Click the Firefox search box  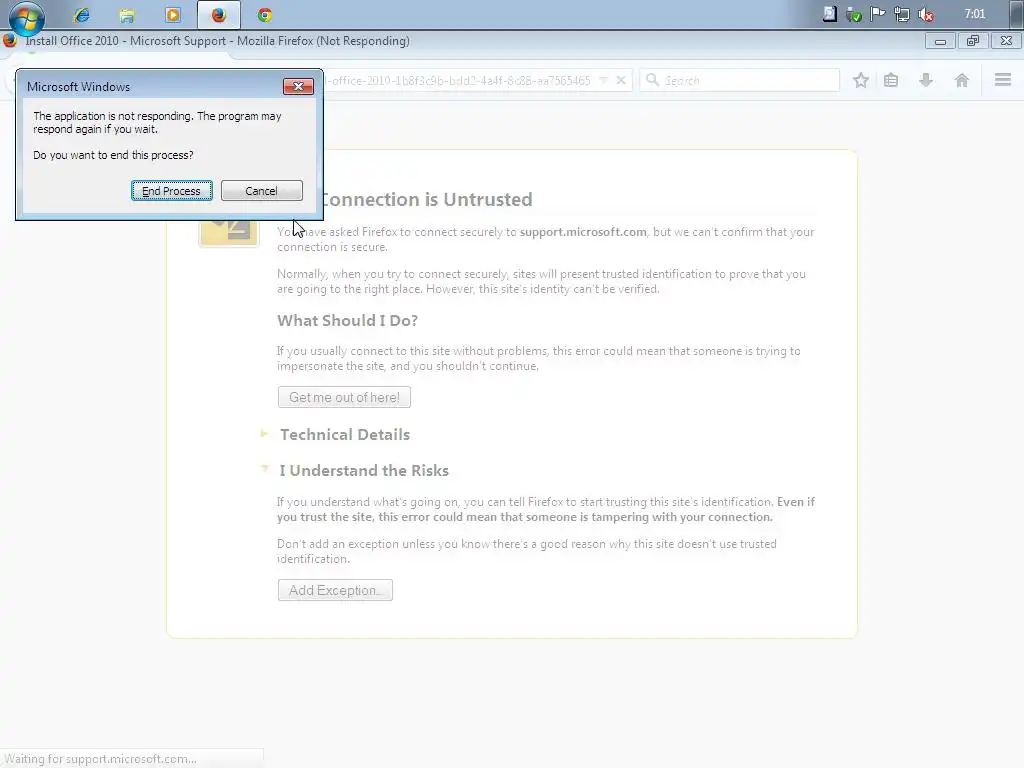coord(739,80)
